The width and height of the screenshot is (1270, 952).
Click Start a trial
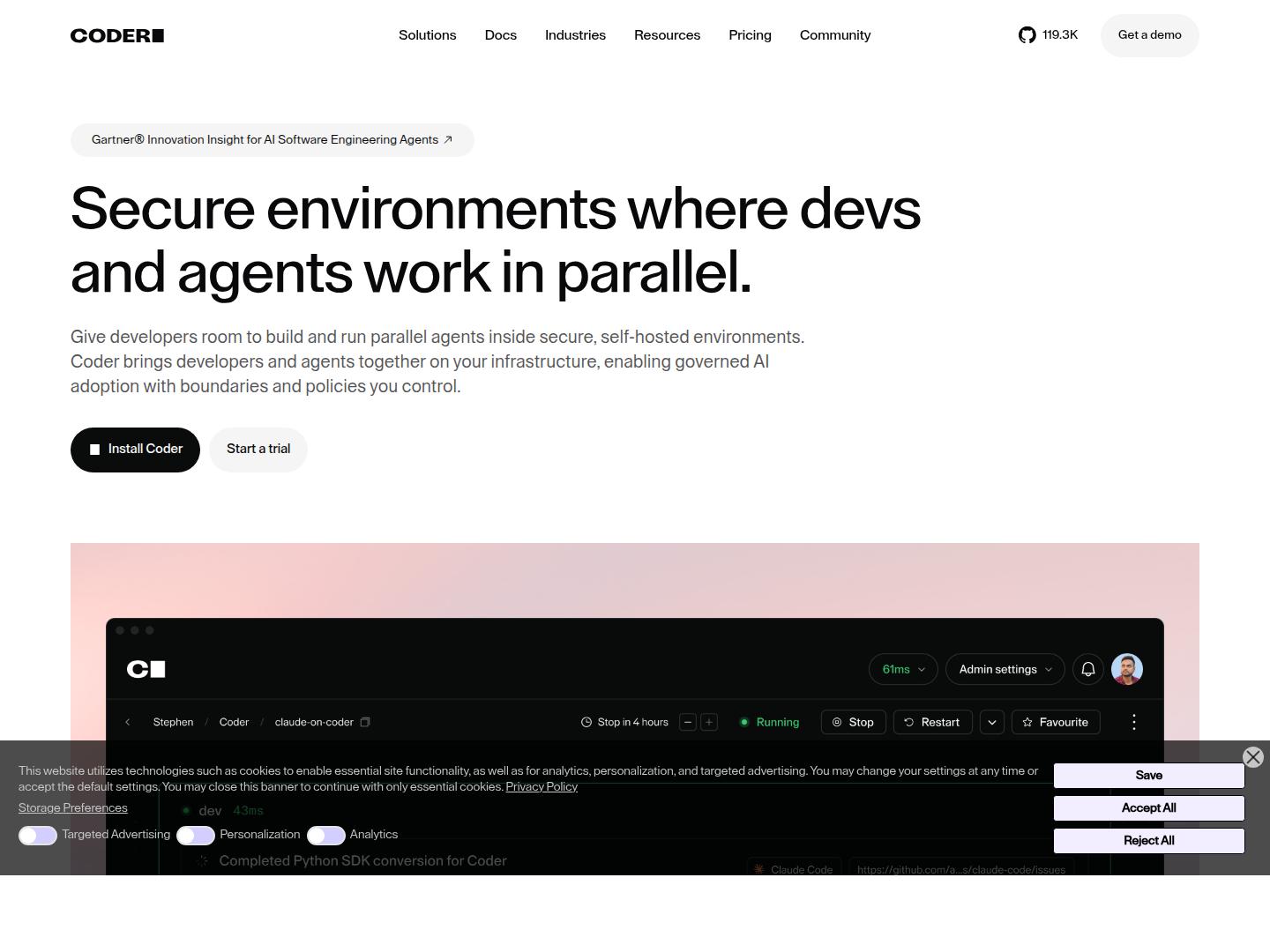pos(258,450)
